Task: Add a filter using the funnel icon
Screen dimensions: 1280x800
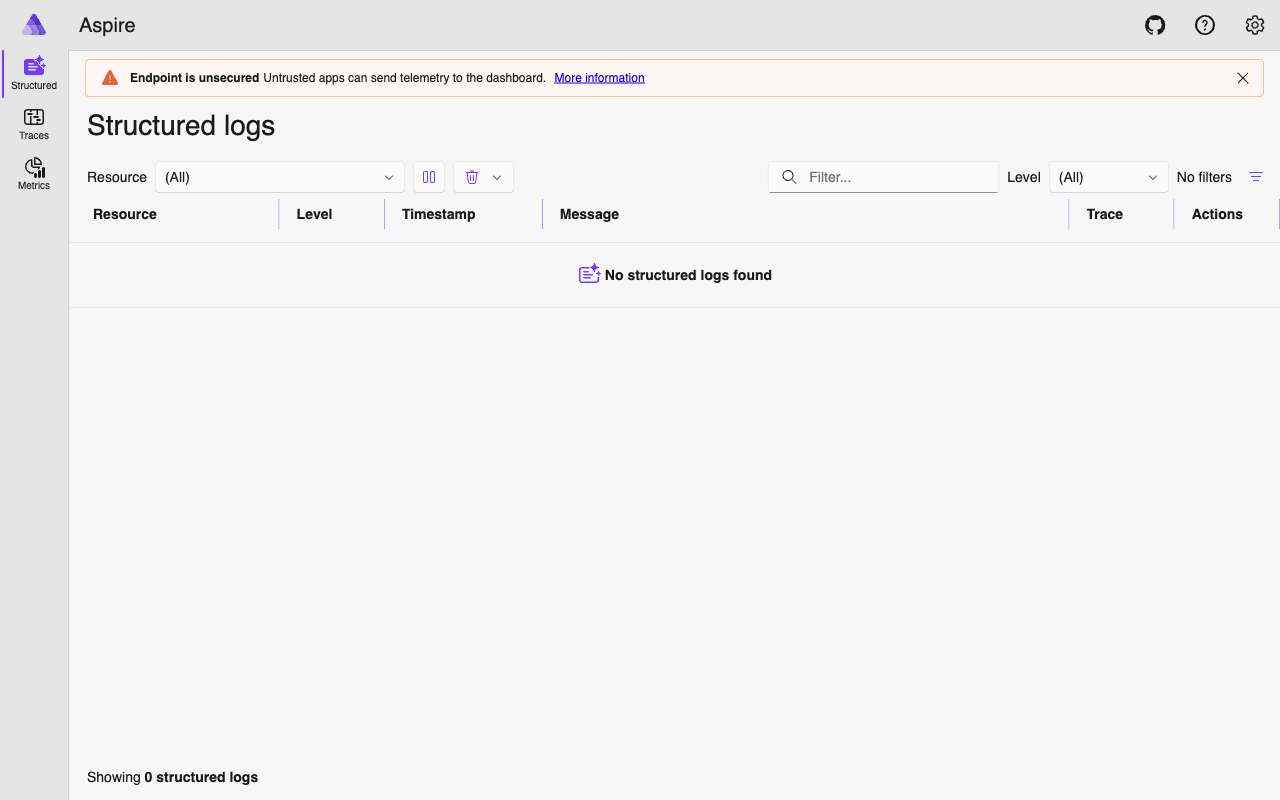Action: click(1256, 177)
